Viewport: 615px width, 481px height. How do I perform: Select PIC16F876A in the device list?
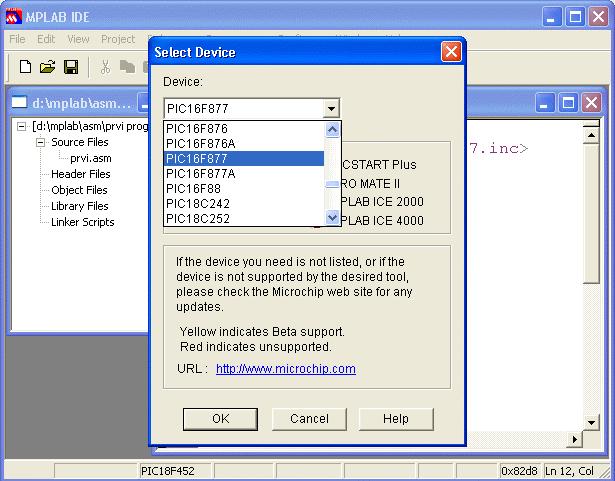point(244,144)
